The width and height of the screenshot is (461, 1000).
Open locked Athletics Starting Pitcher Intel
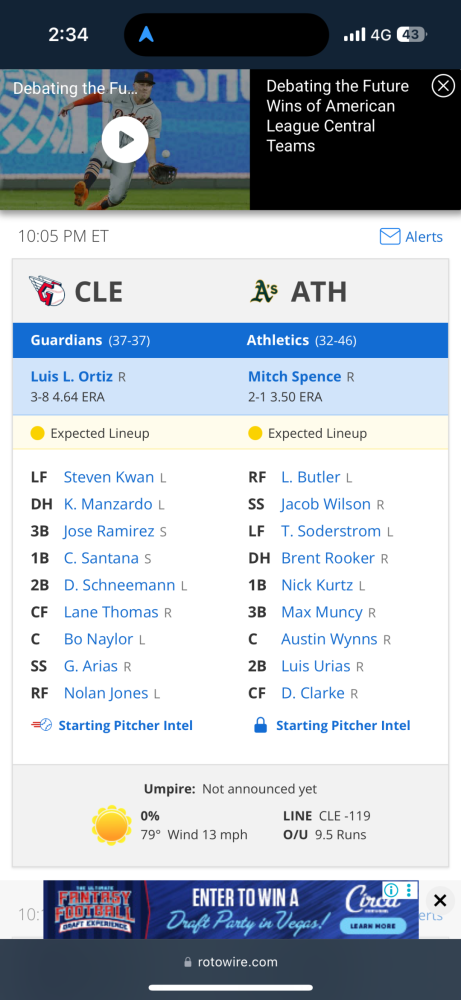[x=332, y=725]
